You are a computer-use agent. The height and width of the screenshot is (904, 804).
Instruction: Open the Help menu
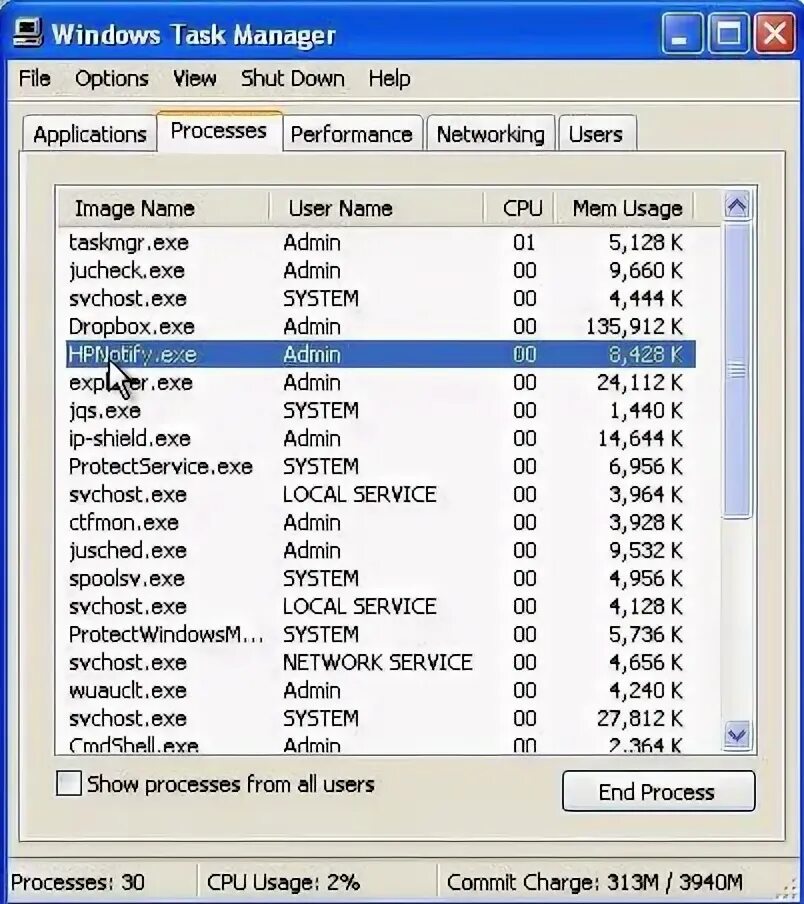(x=390, y=78)
